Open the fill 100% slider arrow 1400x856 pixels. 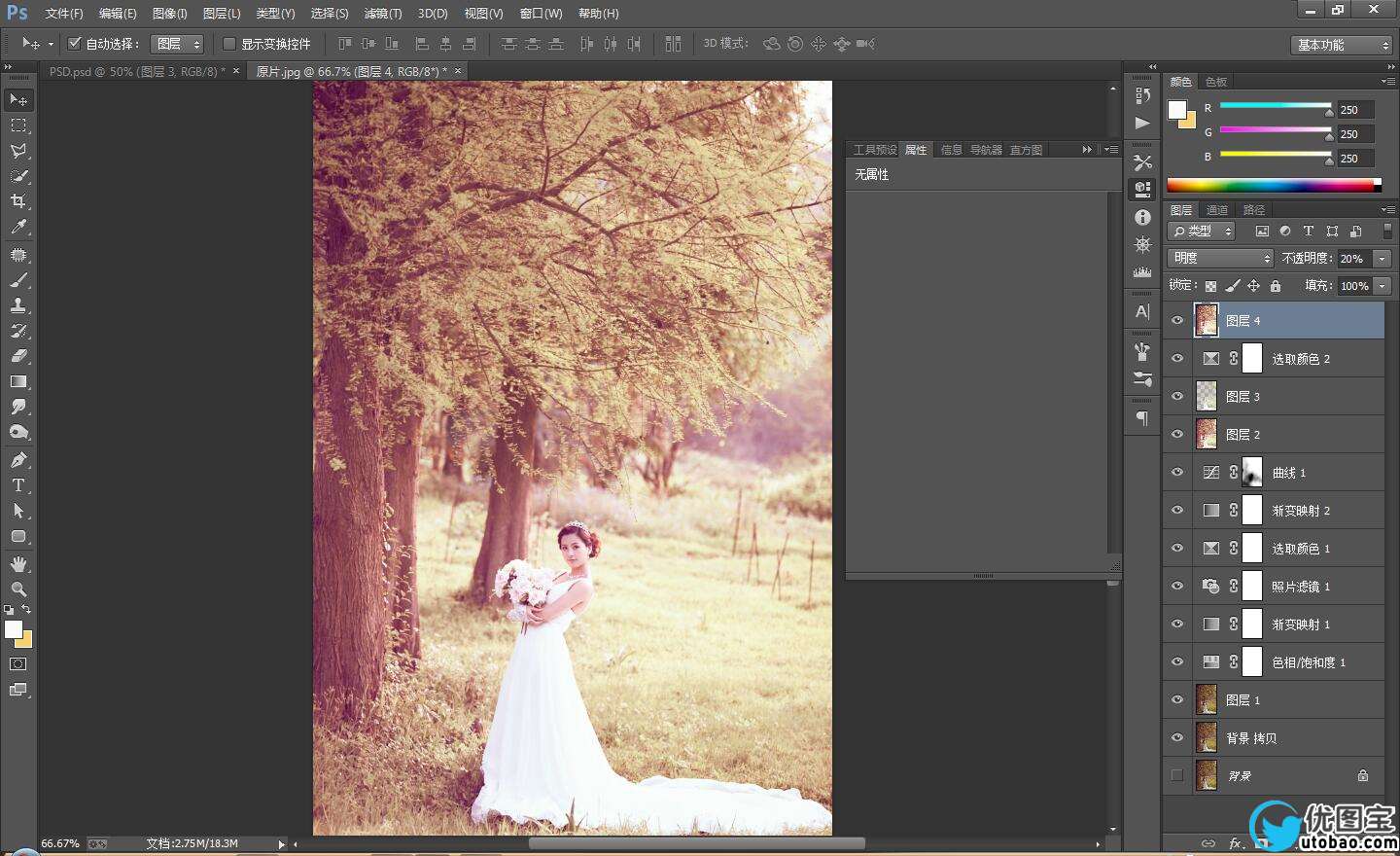tap(1382, 286)
